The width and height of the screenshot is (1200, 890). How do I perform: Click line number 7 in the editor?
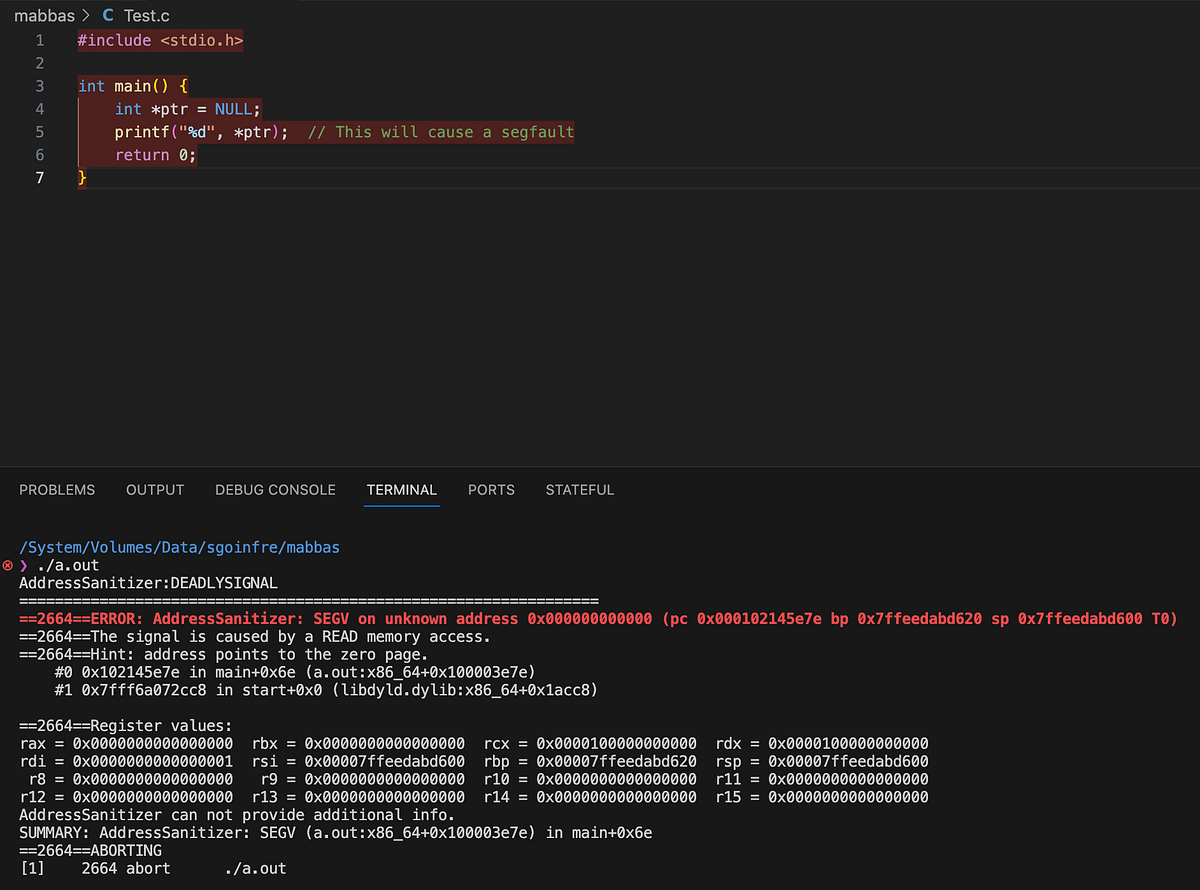(x=39, y=177)
